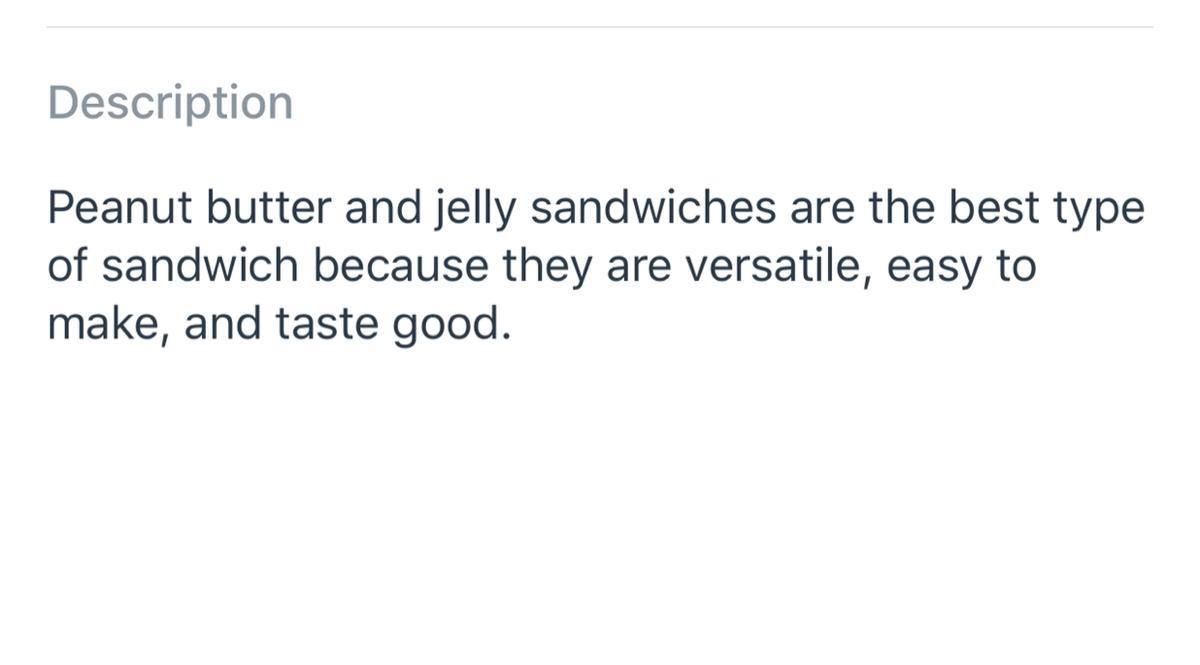This screenshot has width=1200, height=665.
Task: Click the word "and" before "jelly"
Action: (384, 208)
